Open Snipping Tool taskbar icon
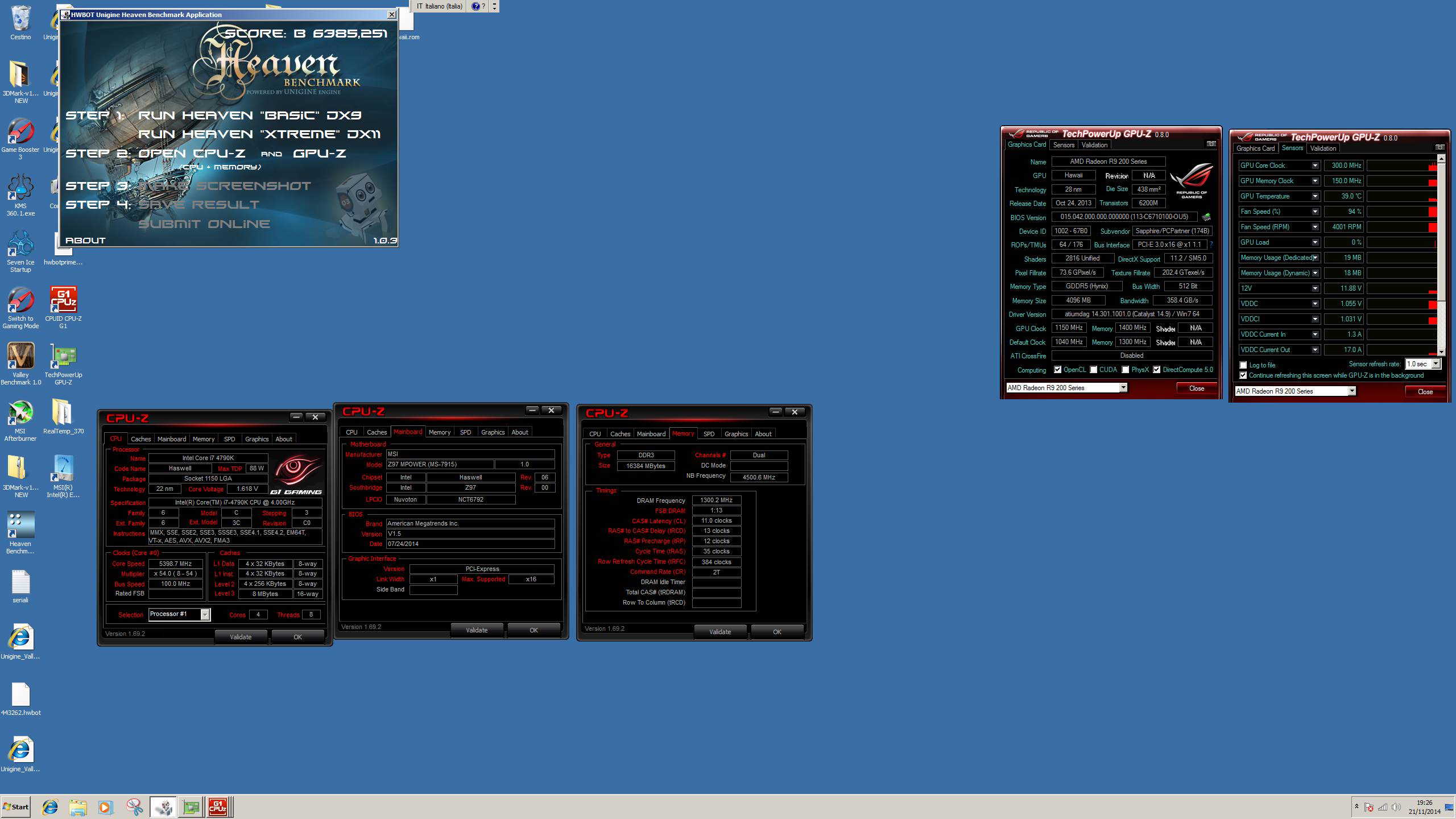 134,807
